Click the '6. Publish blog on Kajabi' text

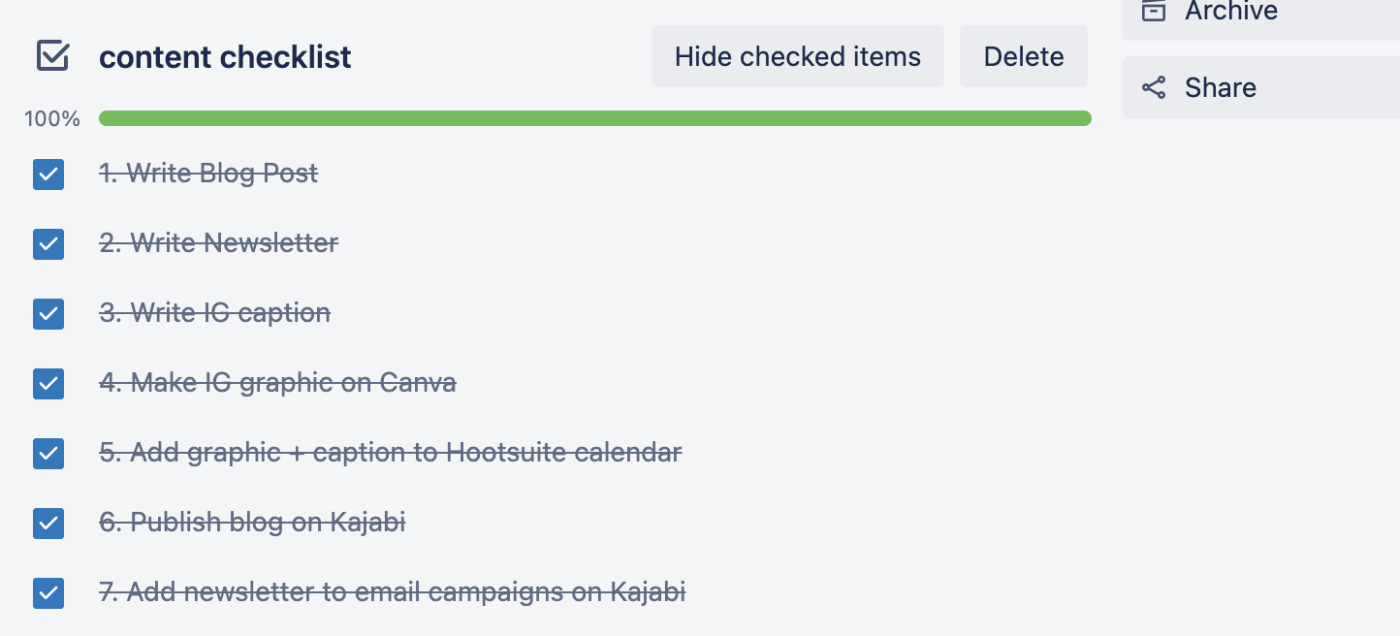point(252,522)
